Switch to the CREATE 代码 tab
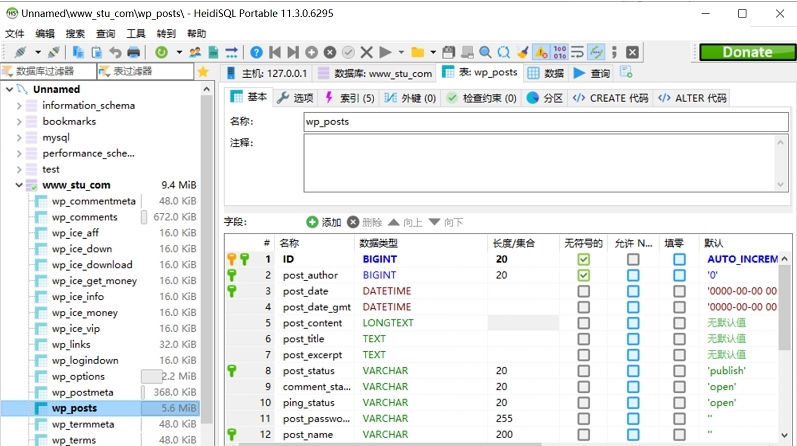The height and width of the screenshot is (446, 797). click(610, 98)
